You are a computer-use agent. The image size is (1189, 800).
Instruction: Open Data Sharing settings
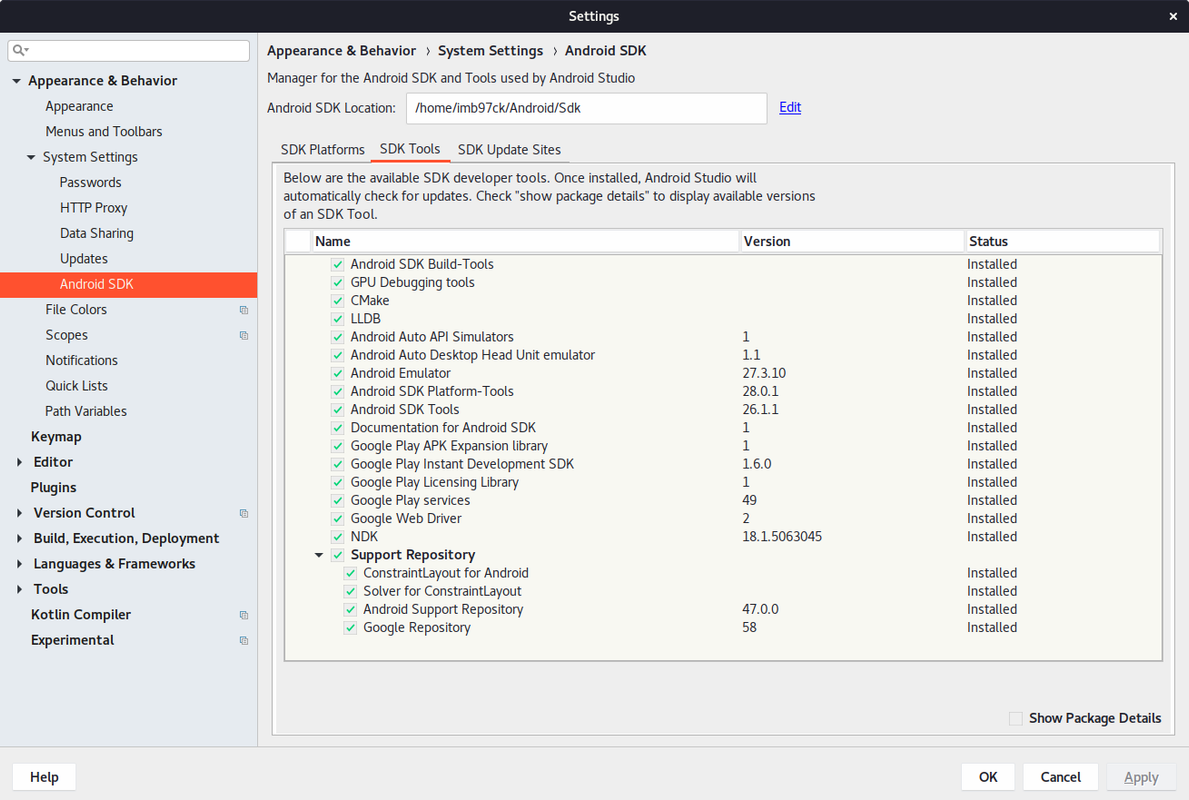click(96, 234)
